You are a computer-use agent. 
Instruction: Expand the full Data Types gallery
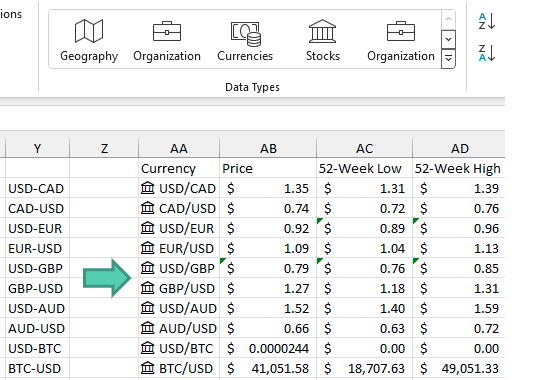448,58
